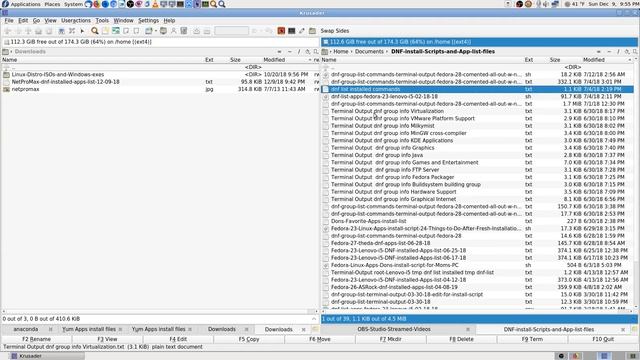Viewport: 640px width, 360px height.
Task: Click the crossed arrows synchronize icon in toolbar
Action: pos(72,31)
